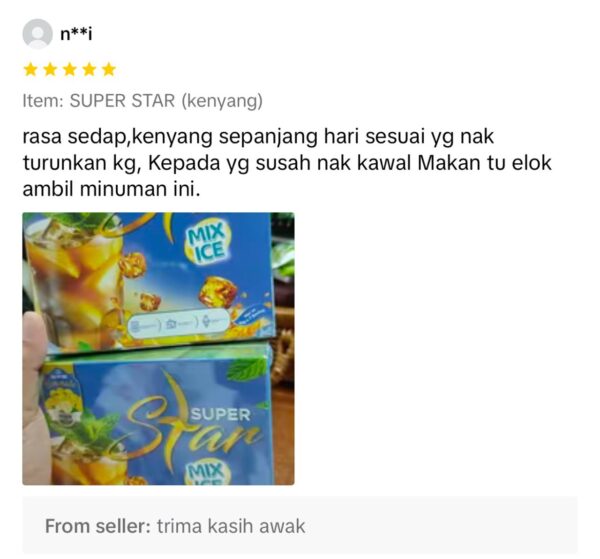Click the SUPER Star logo on lower box

195,420
